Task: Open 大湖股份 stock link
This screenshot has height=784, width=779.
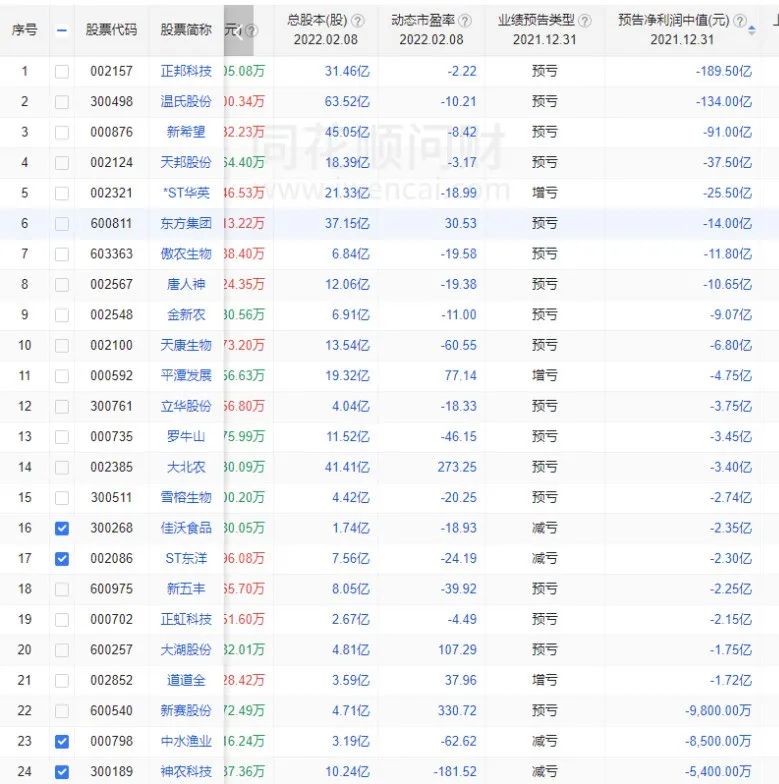Action: pyautogui.click(x=186, y=650)
